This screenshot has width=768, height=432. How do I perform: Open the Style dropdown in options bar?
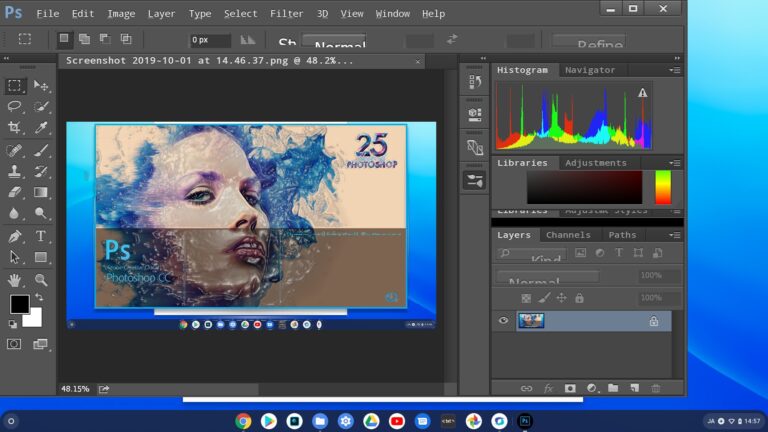[334, 40]
